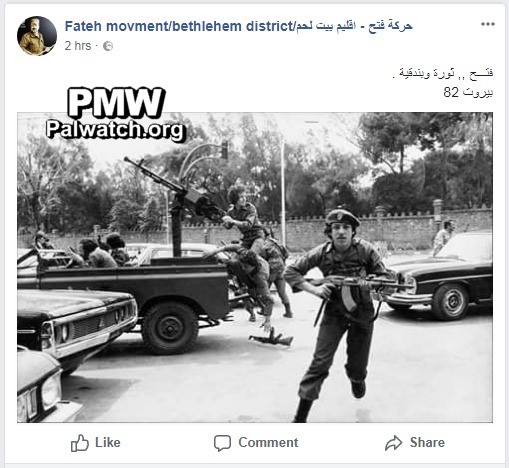
Task: Click the 'بيروت 82' caption line
Action: tap(468, 92)
